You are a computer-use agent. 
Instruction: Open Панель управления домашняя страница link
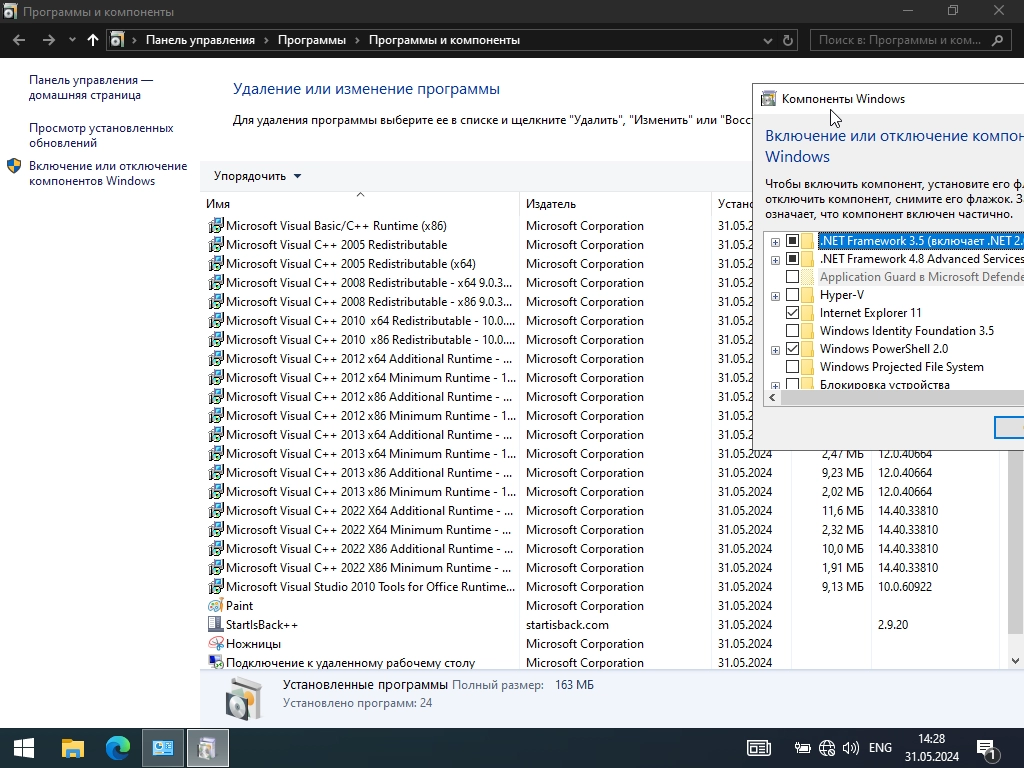tap(91, 88)
